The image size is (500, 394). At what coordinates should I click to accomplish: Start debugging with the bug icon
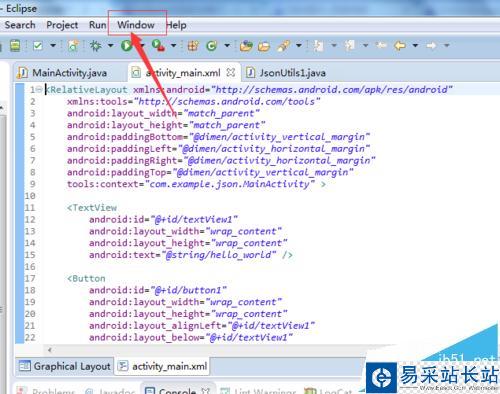click(x=96, y=45)
